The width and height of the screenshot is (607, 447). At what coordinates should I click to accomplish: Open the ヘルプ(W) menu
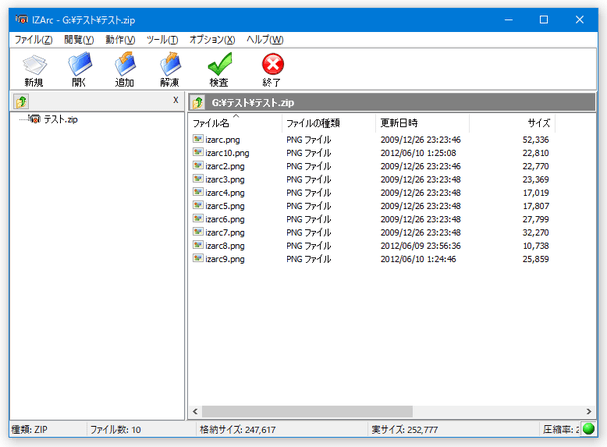tap(265, 40)
